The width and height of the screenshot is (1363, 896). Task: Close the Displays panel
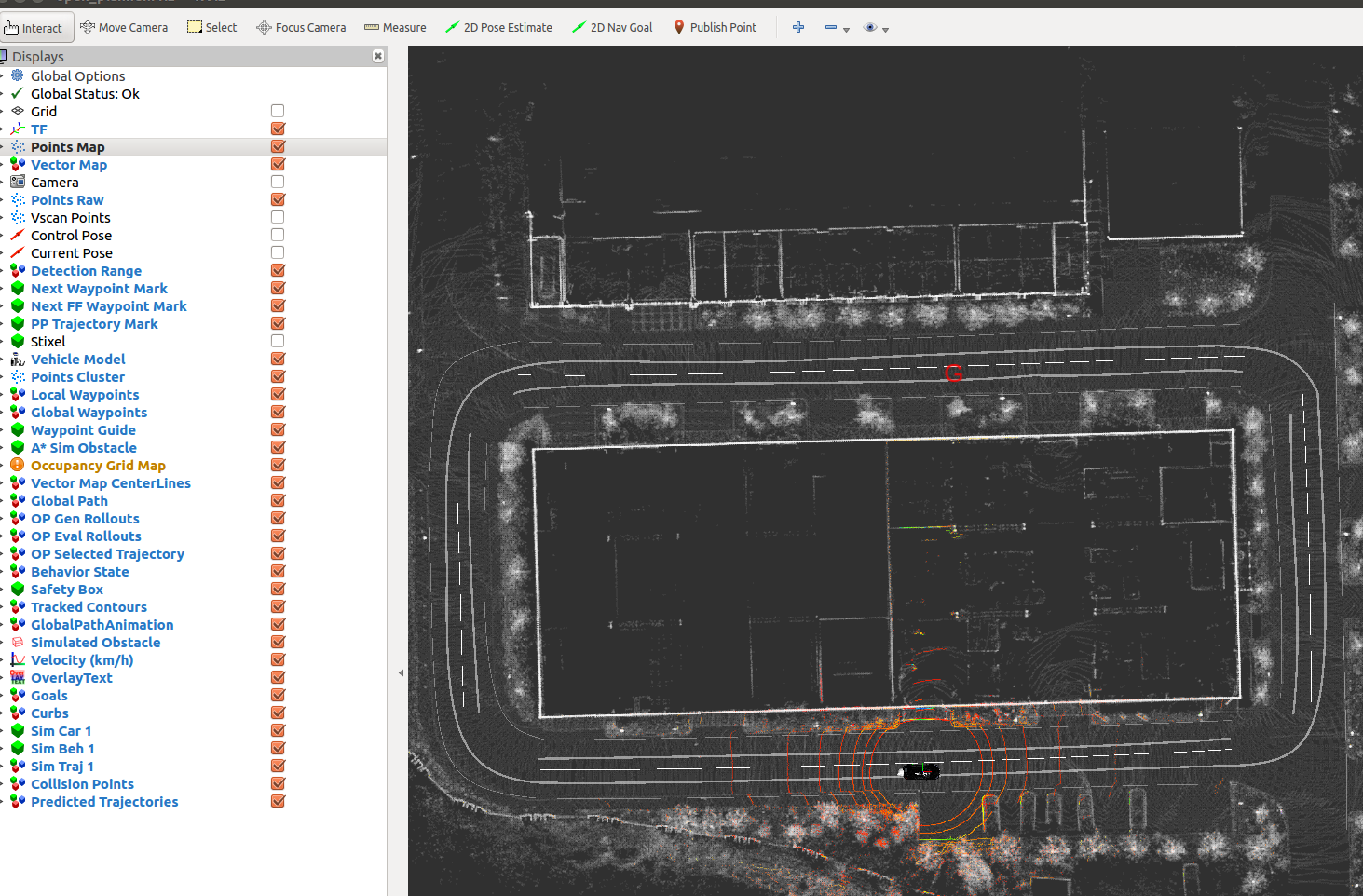(378, 56)
